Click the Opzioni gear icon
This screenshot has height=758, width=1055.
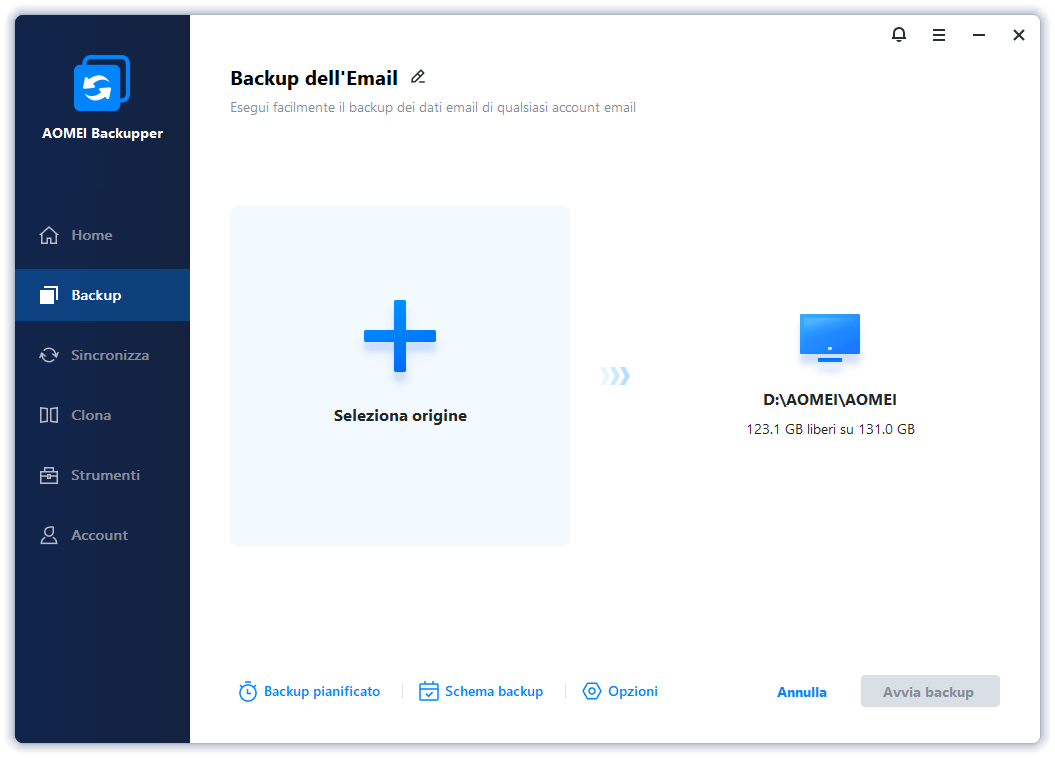(x=591, y=691)
